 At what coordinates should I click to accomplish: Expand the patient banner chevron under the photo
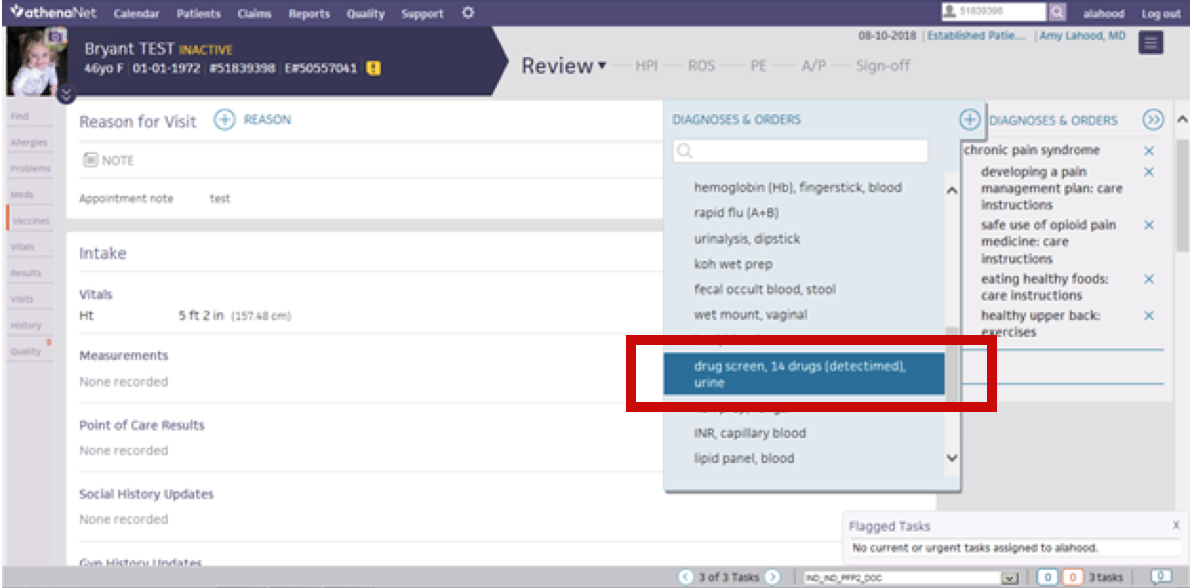coord(66,95)
